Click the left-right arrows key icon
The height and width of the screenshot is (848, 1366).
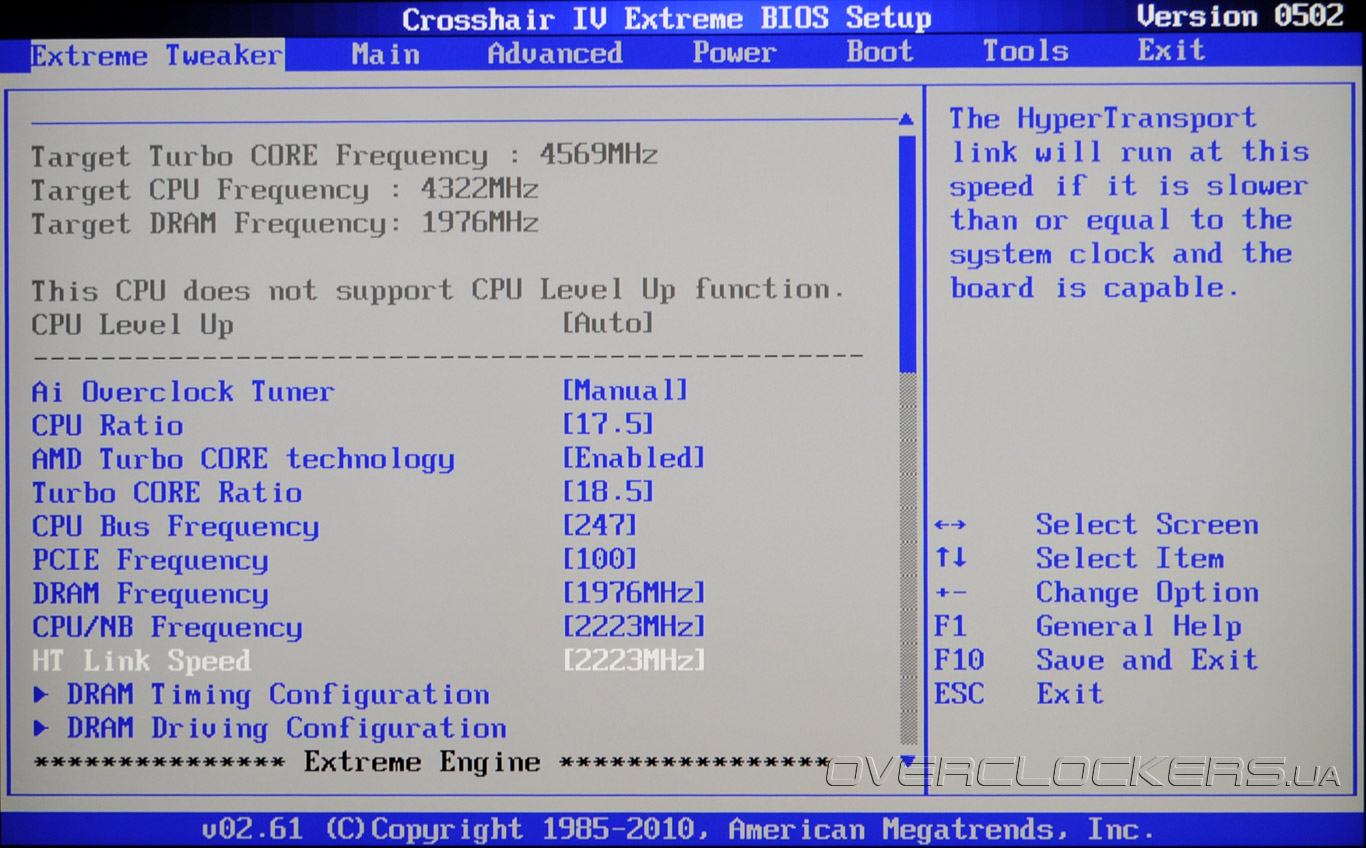(x=950, y=525)
